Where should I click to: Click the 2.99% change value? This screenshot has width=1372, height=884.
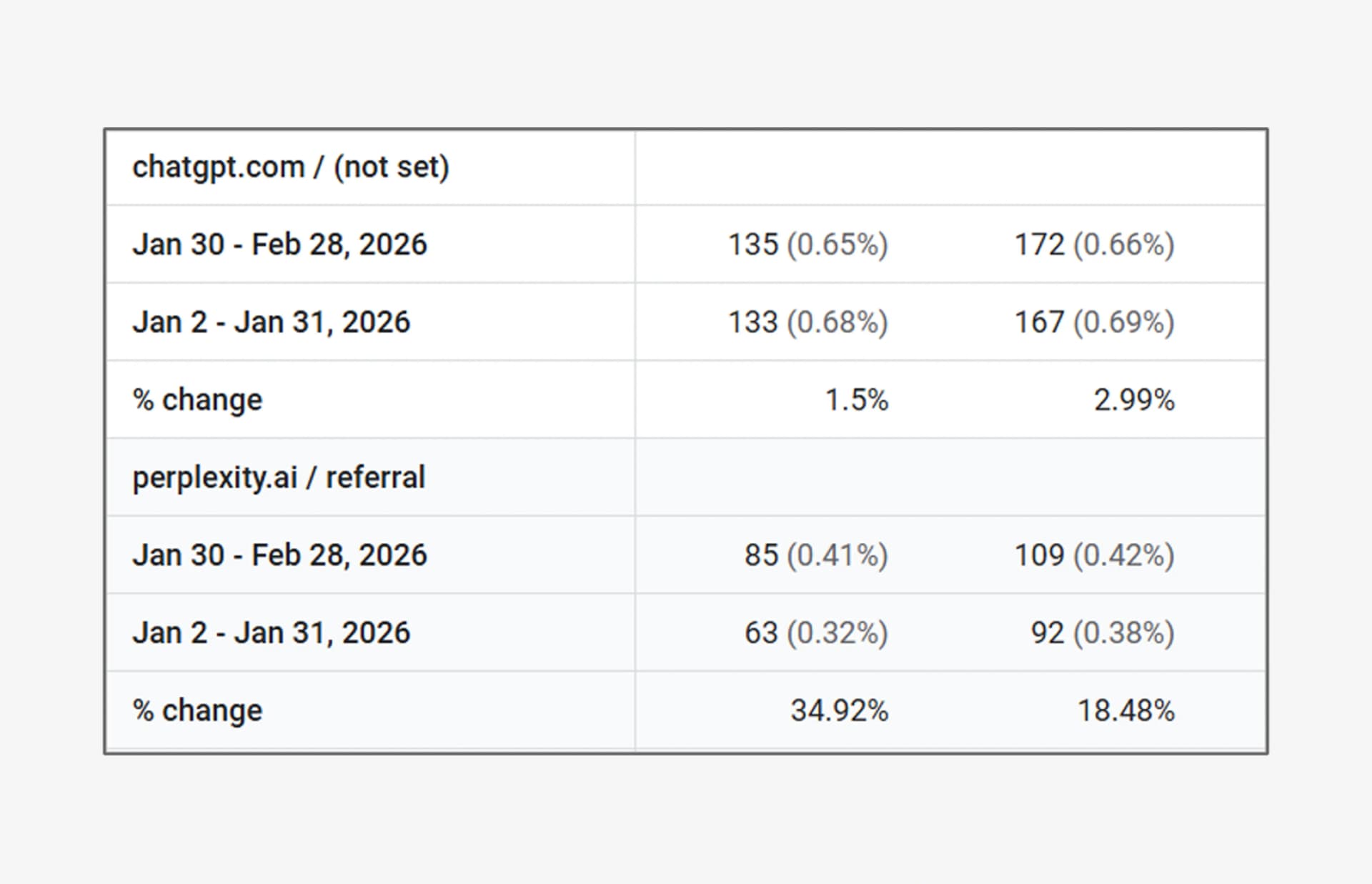point(1134,400)
